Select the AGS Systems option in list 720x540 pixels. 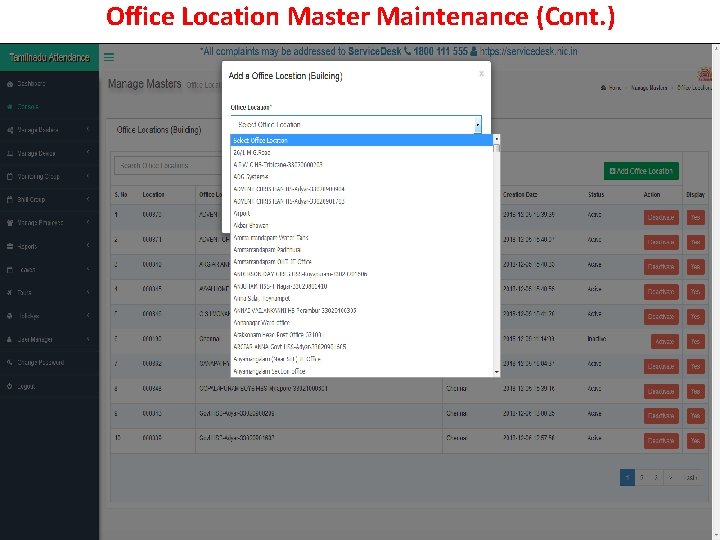pos(362,176)
